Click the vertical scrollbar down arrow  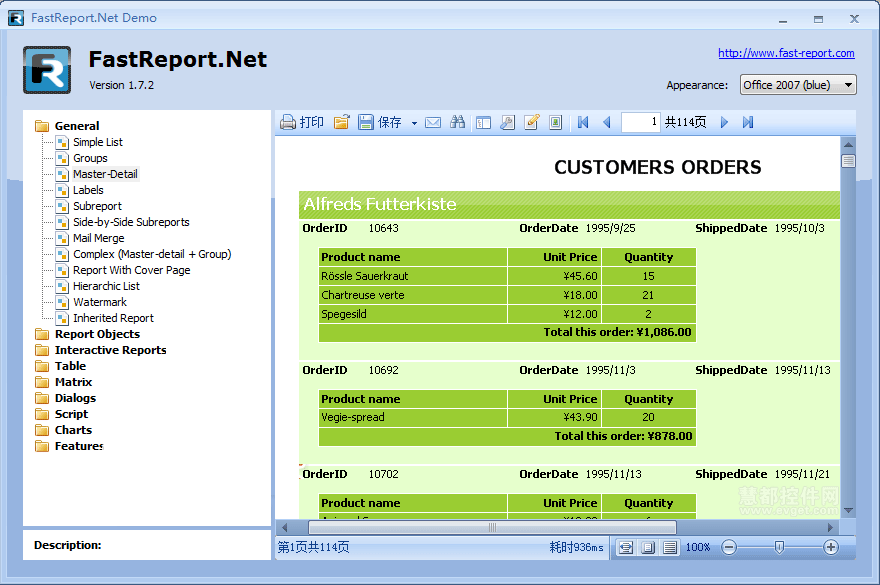point(848,511)
